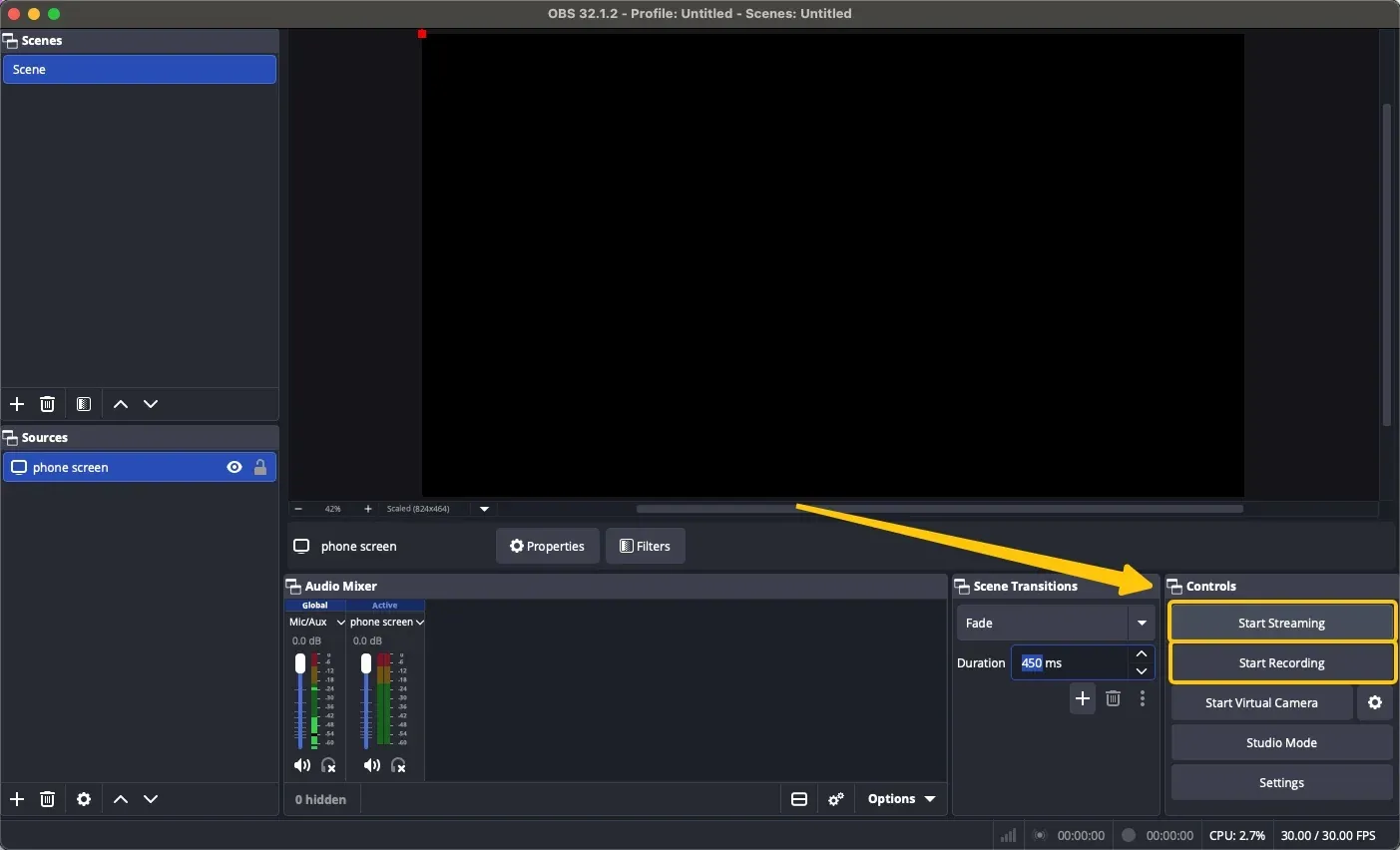Remove the scene transition with trash icon
The height and width of the screenshot is (850, 1400).
[x=1114, y=698]
